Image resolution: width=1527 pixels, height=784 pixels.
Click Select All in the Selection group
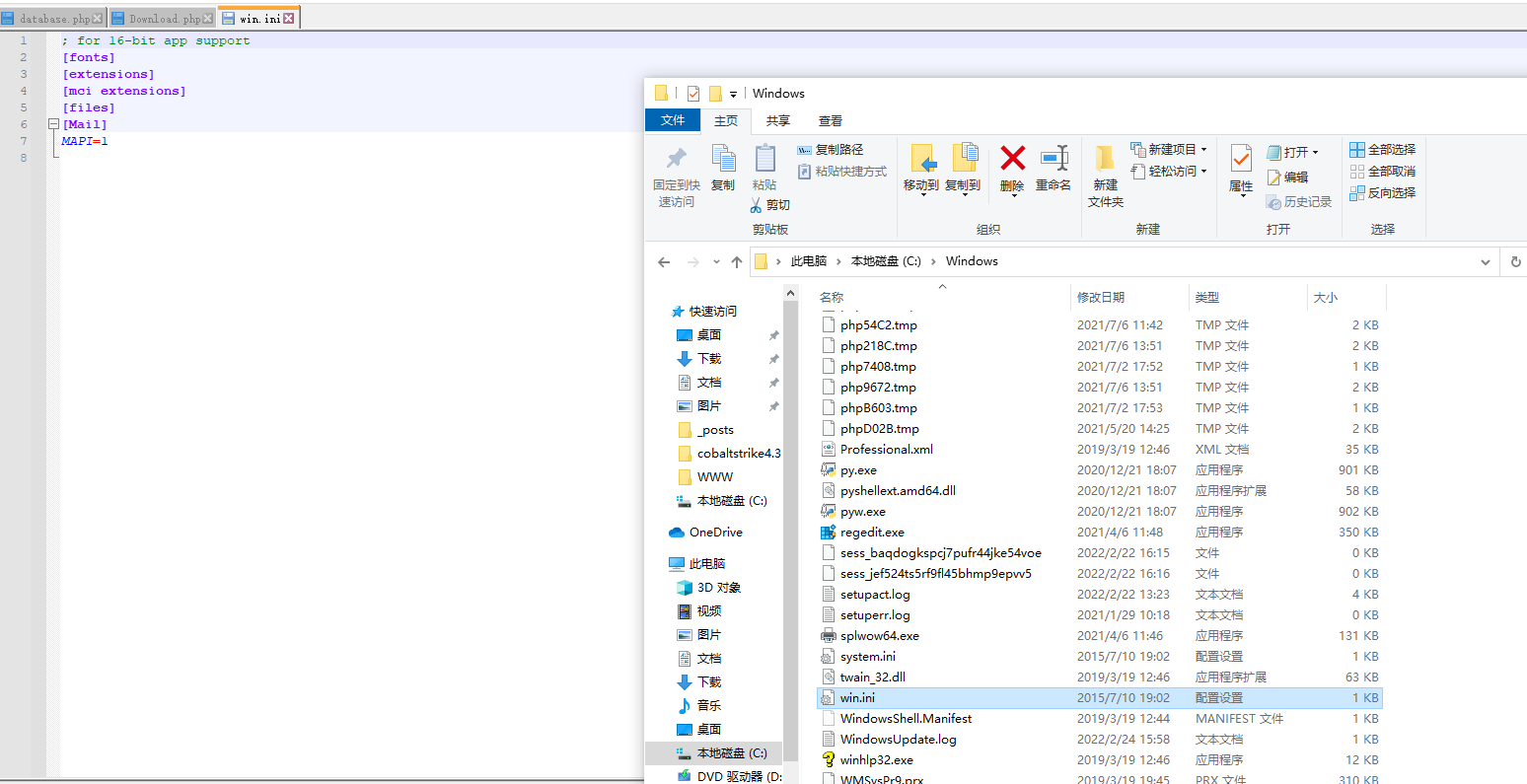(x=1383, y=149)
